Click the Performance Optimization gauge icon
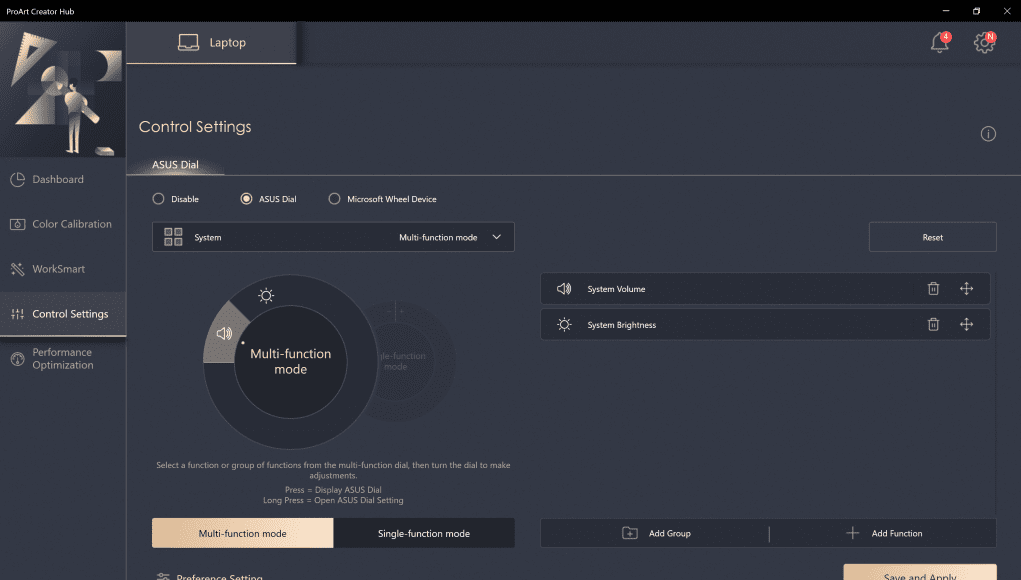The height and width of the screenshot is (580, 1021). click(x=18, y=359)
